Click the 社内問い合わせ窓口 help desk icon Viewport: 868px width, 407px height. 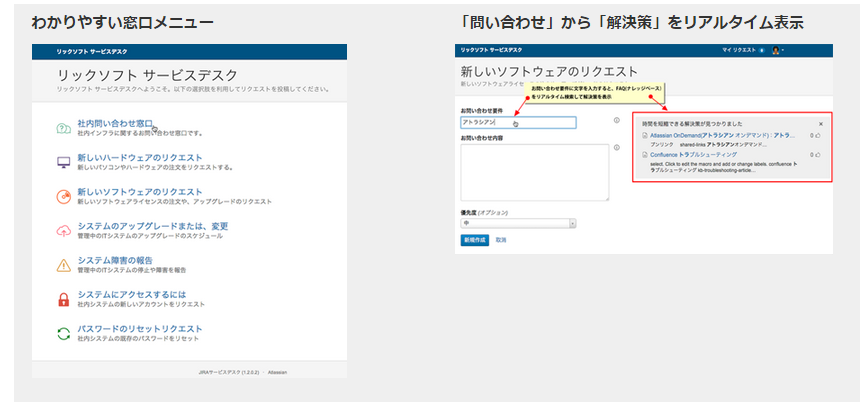pyautogui.click(x=62, y=127)
